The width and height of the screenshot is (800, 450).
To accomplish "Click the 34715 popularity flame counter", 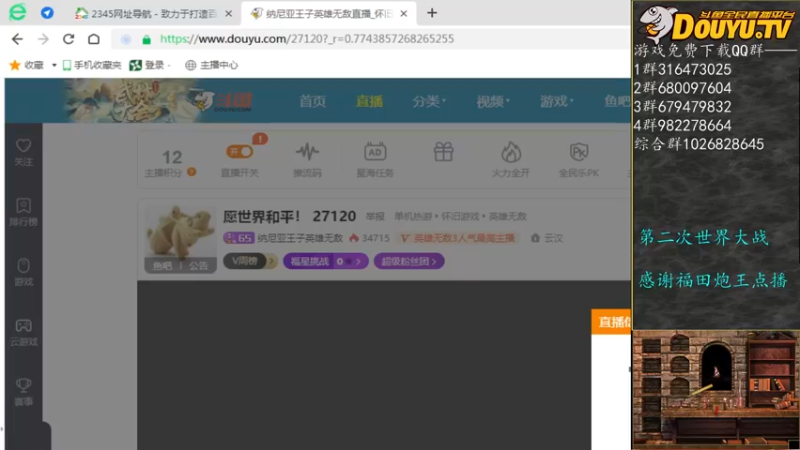I will pos(369,238).
